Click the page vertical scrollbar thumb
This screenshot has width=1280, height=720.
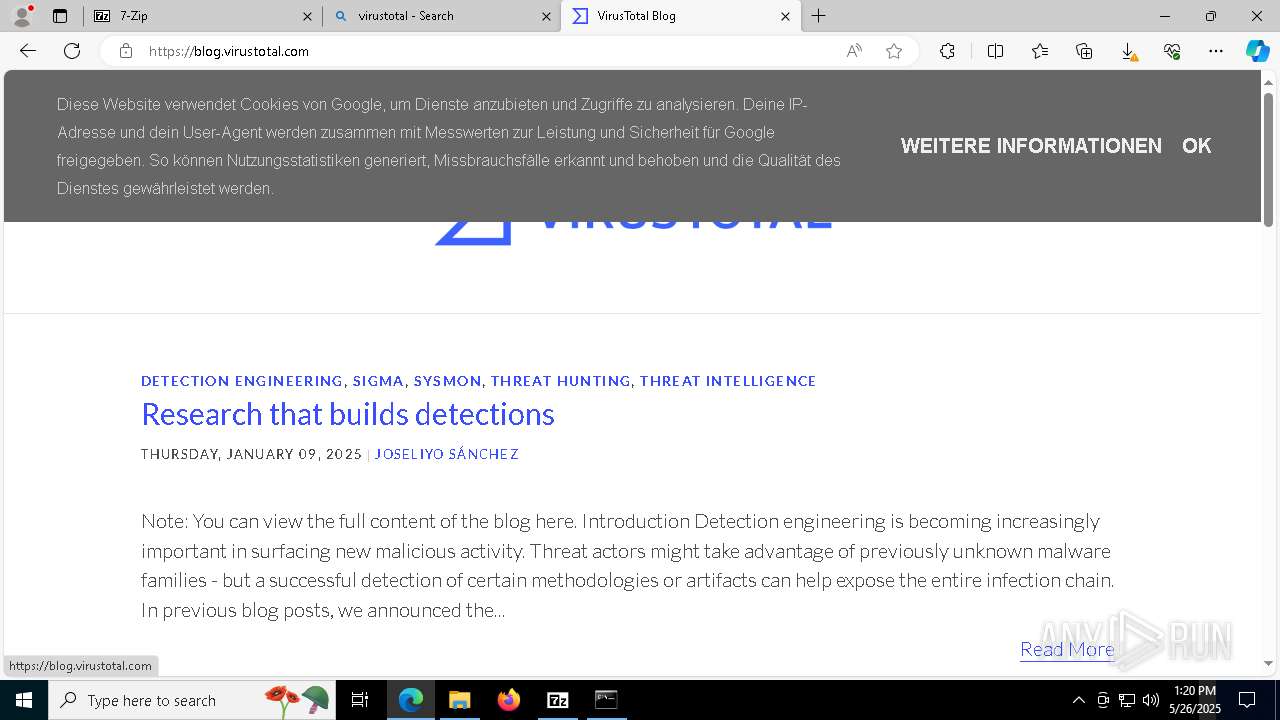point(1268,159)
